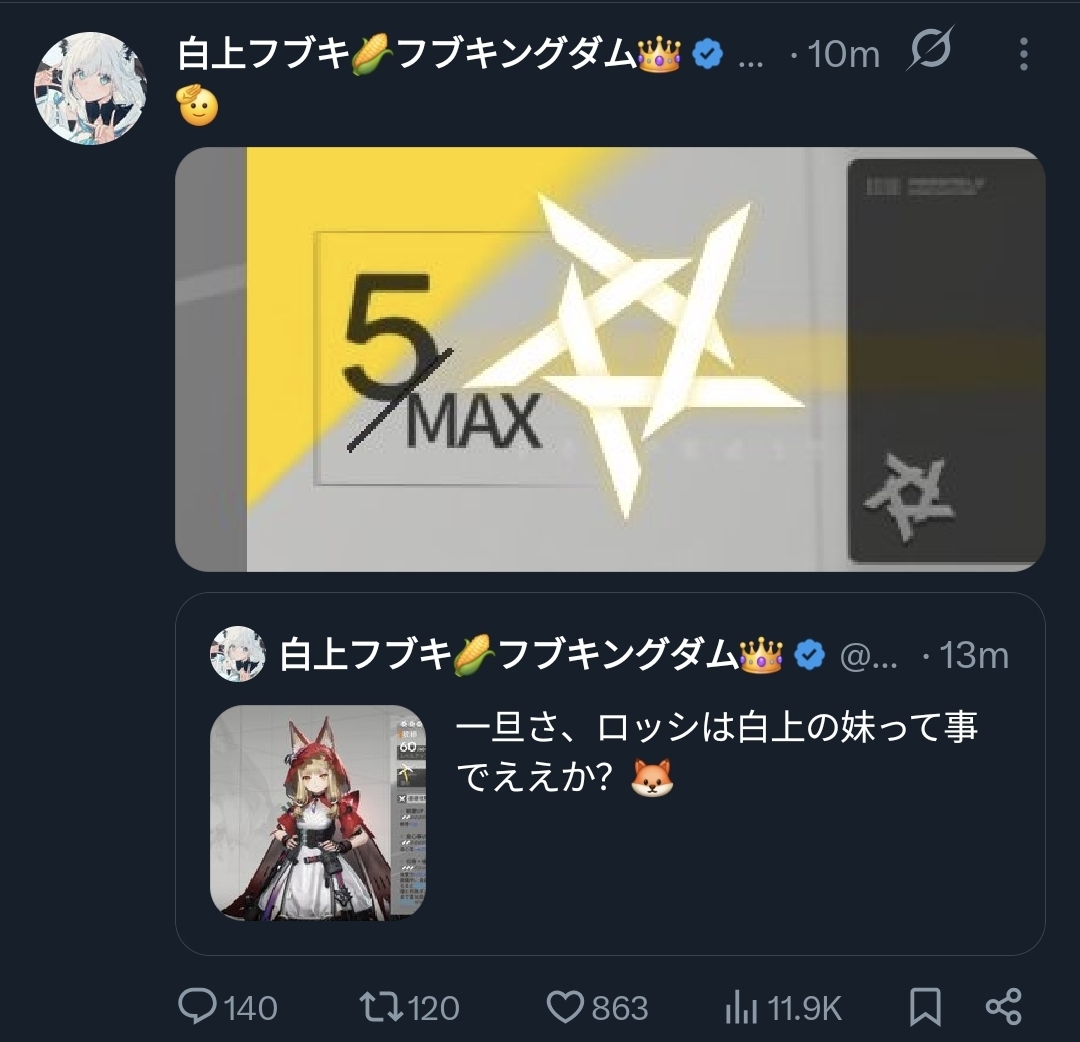Tap the verified badge beside main author

pos(707,54)
